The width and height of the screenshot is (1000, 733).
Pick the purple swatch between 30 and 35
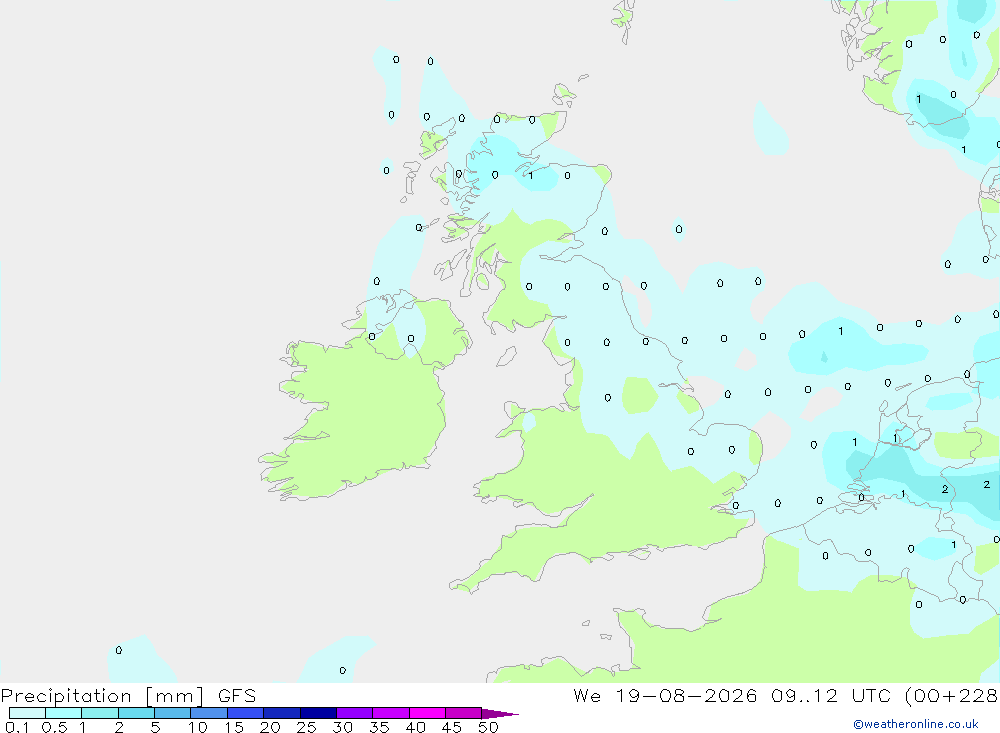pos(355,713)
